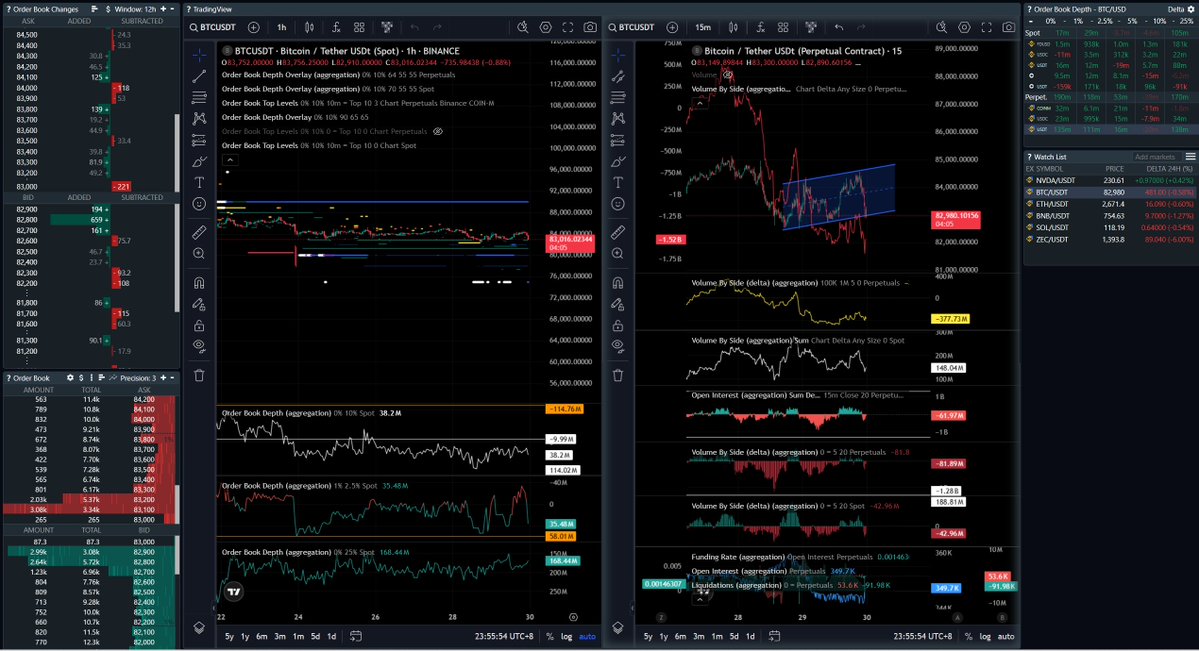Delete drawings with trash icon in left chart
The image size is (1199, 651).
pyautogui.click(x=199, y=376)
